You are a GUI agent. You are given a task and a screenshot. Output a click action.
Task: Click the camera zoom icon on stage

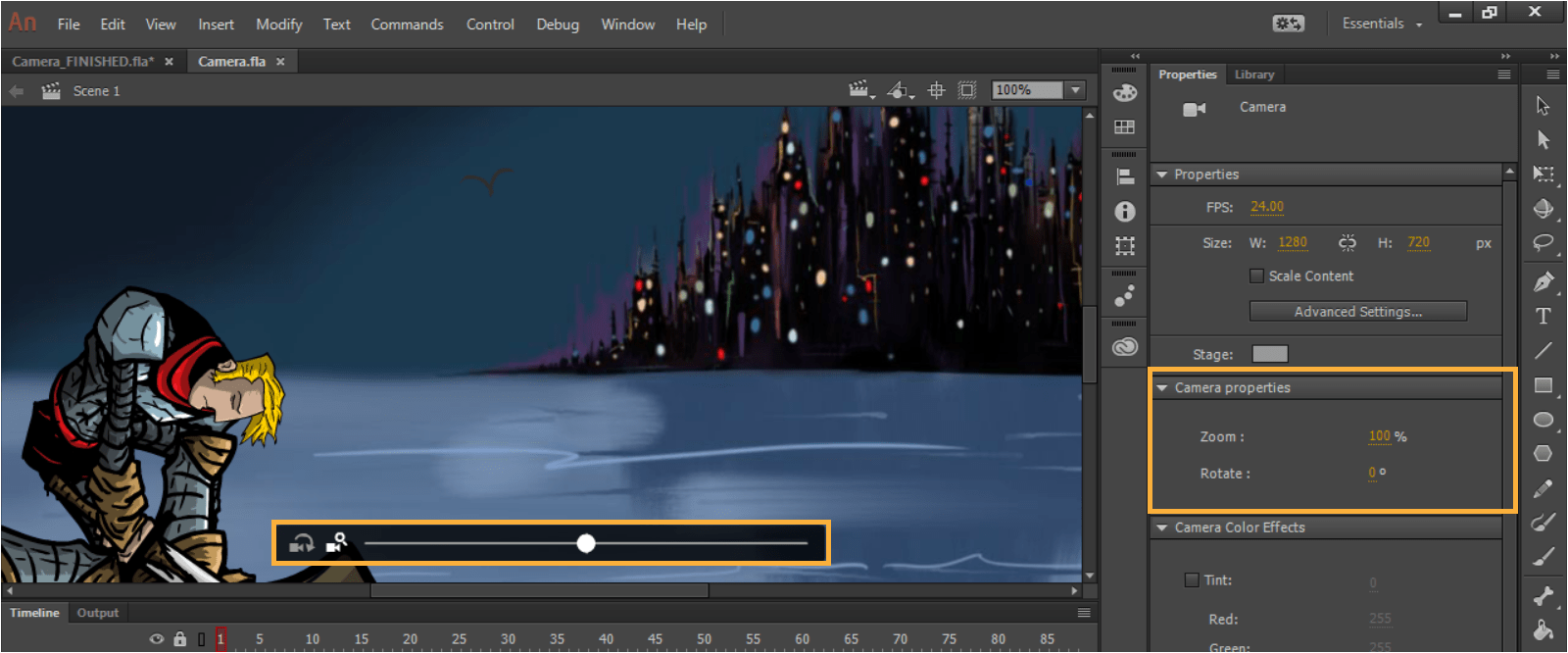pos(337,542)
